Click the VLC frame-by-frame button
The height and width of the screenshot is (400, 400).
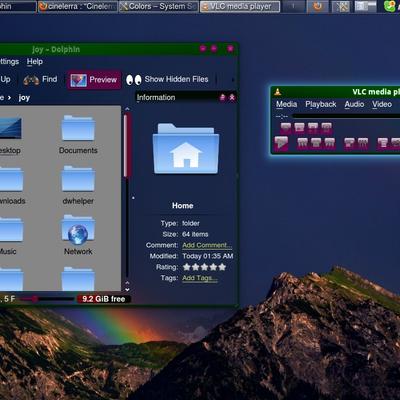(327, 128)
